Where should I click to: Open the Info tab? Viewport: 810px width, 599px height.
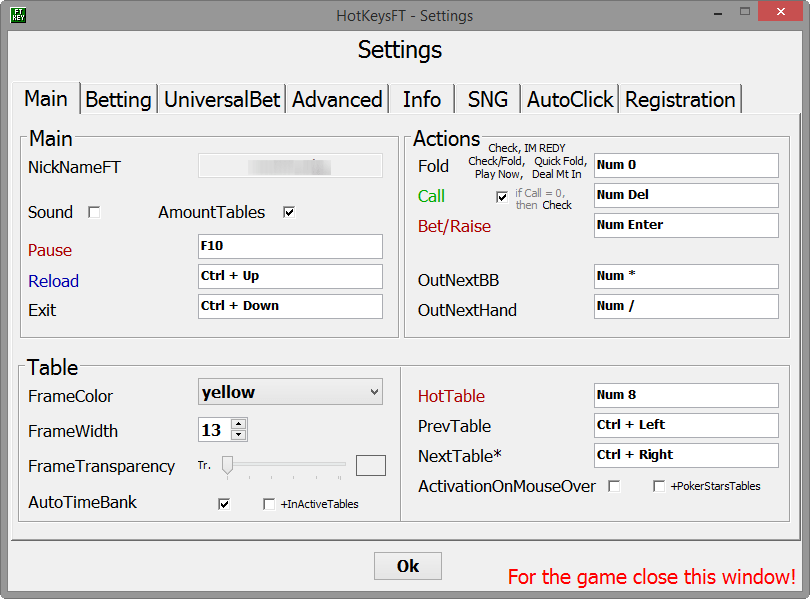click(x=422, y=99)
